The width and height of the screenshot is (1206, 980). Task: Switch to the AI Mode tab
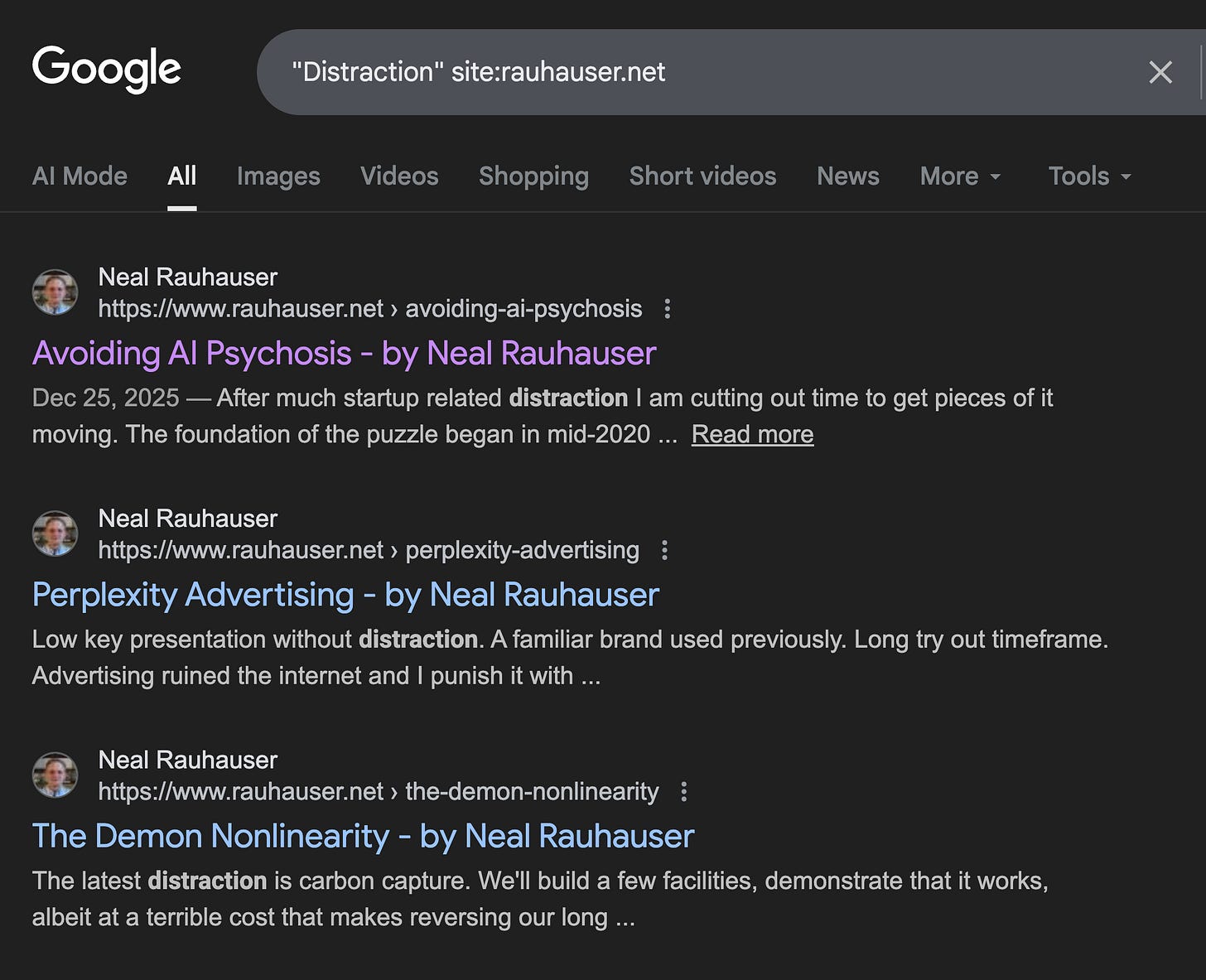tap(80, 176)
